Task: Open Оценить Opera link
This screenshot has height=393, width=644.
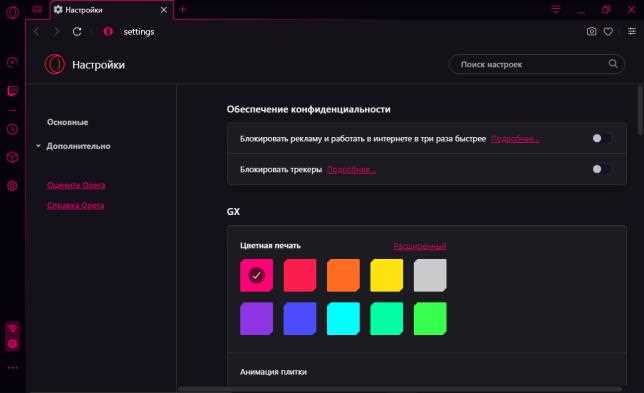Action: point(76,186)
